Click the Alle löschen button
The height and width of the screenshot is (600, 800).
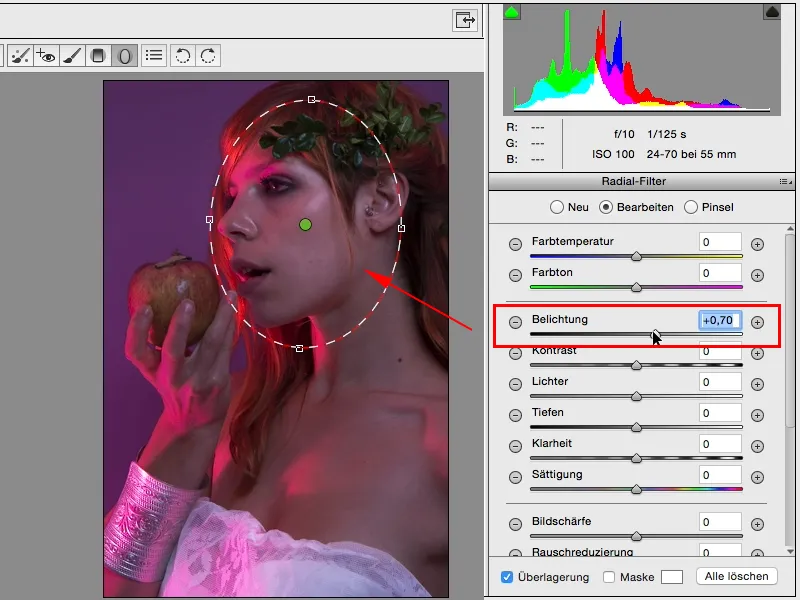[x=736, y=577]
